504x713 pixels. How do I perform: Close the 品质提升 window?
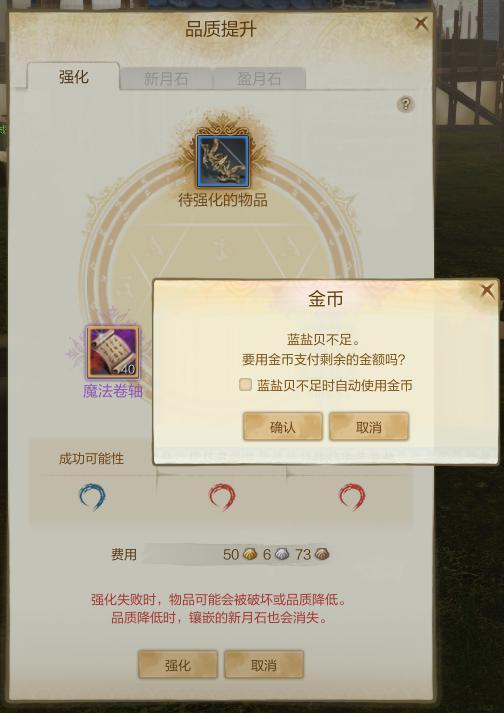click(422, 24)
